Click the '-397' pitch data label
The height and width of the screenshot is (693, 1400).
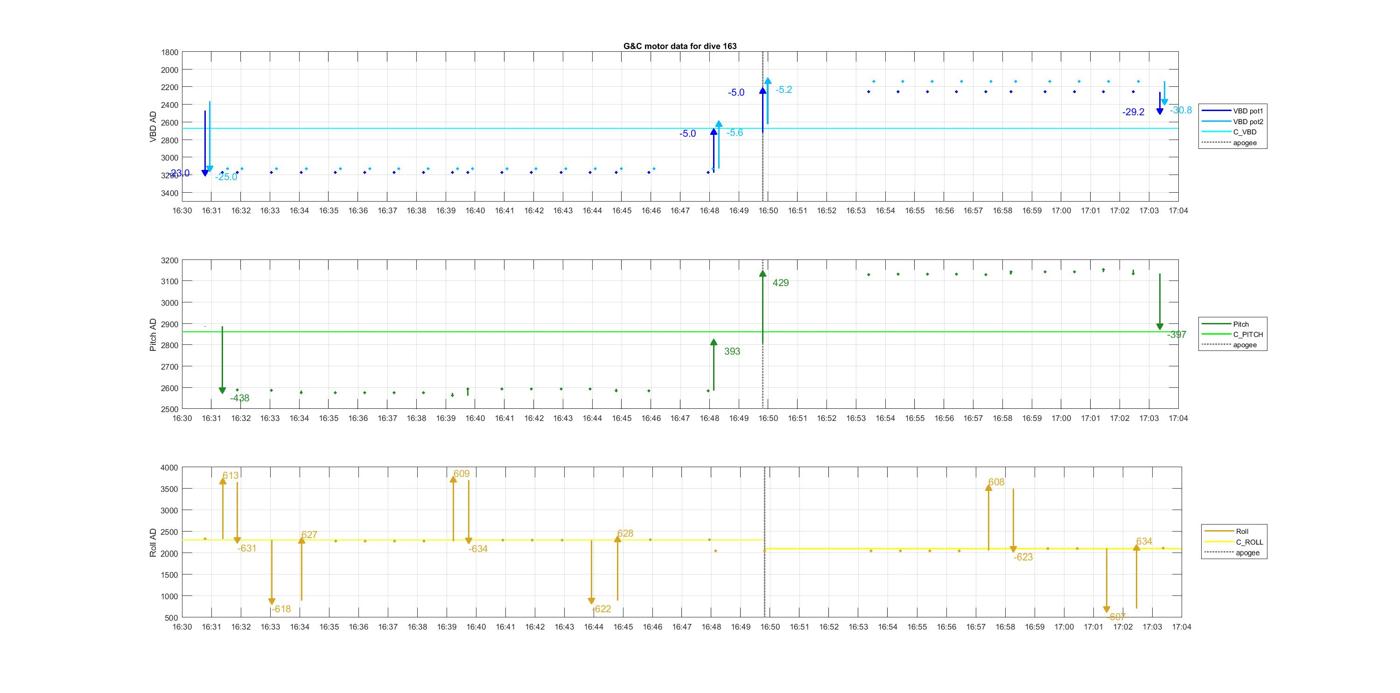pos(1177,335)
